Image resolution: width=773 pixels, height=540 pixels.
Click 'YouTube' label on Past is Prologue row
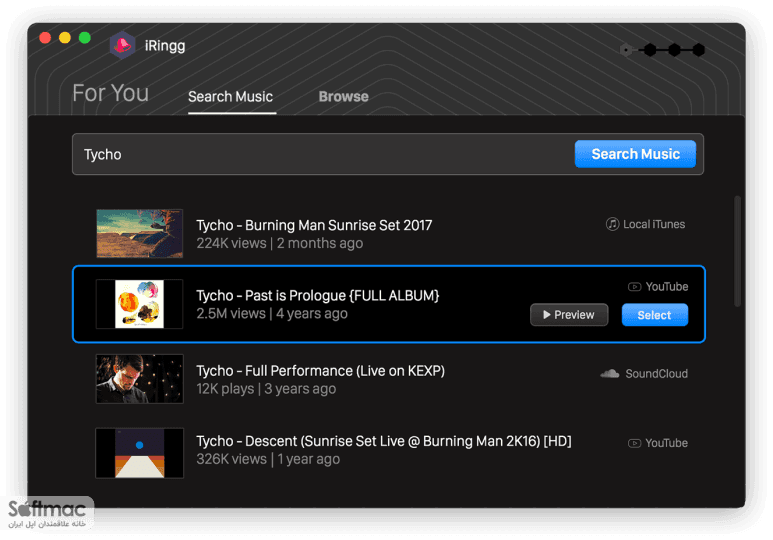click(x=667, y=287)
